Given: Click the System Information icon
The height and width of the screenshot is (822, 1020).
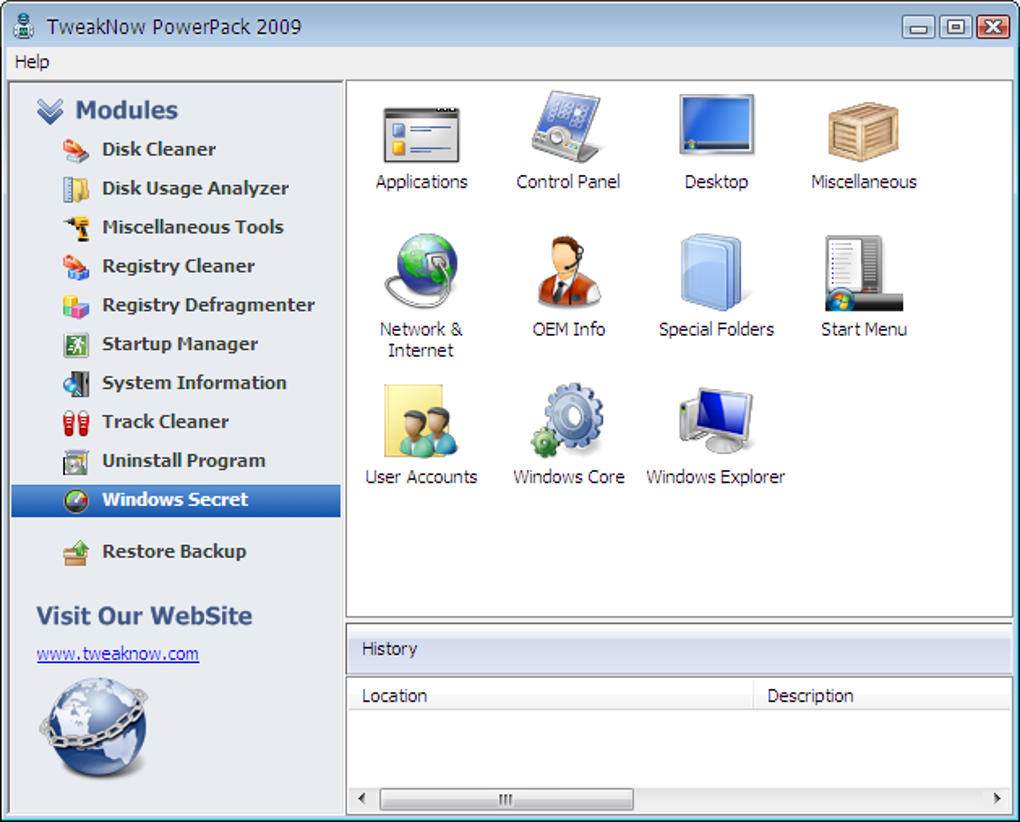Looking at the screenshot, I should click(x=76, y=384).
